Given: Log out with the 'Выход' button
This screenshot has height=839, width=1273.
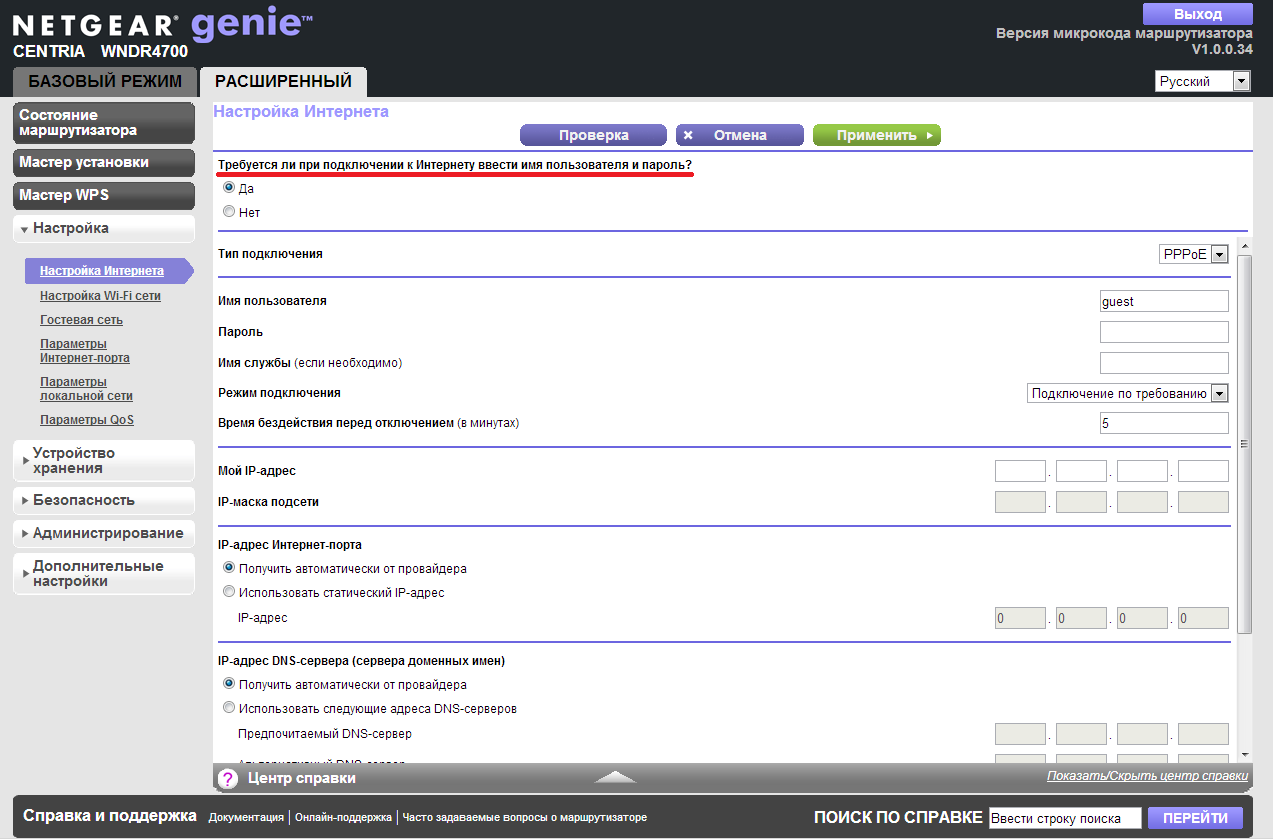Looking at the screenshot, I should point(1197,14).
